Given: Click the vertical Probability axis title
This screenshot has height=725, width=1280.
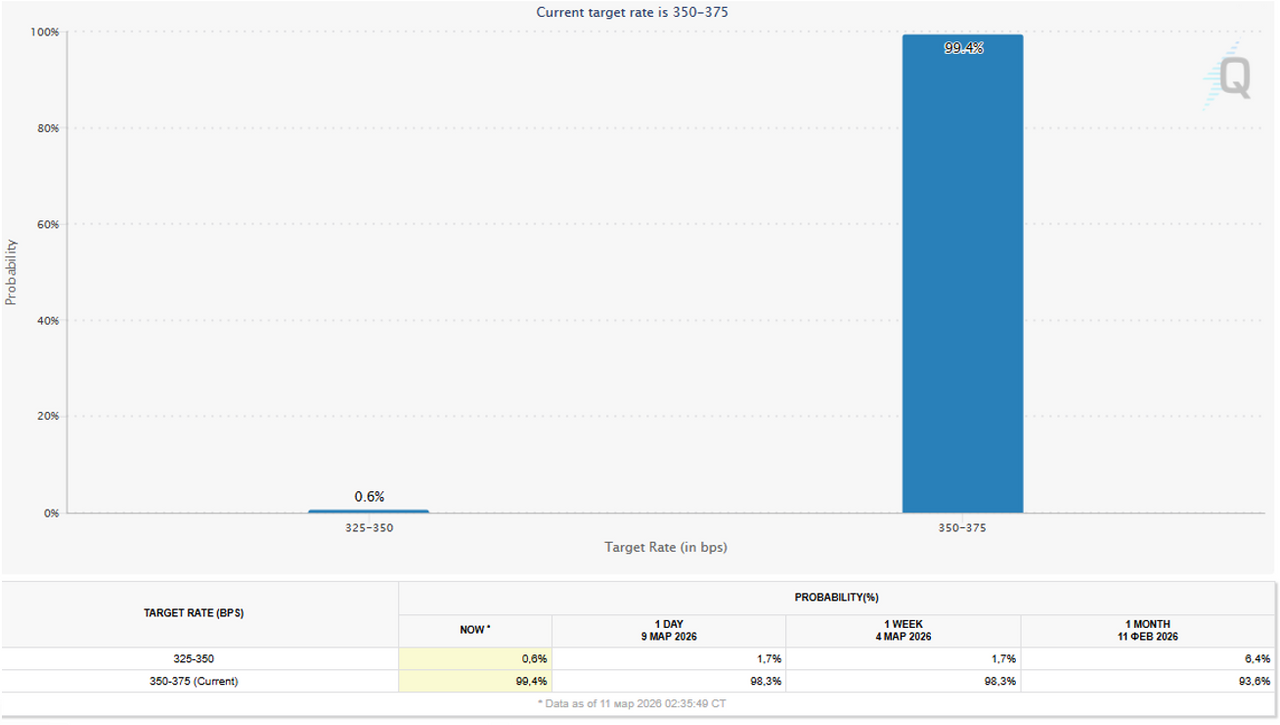Looking at the screenshot, I should (11, 272).
